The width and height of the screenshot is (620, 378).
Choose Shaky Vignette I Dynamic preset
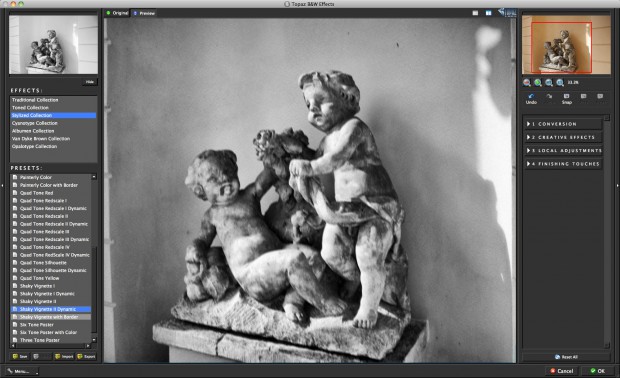pos(51,294)
